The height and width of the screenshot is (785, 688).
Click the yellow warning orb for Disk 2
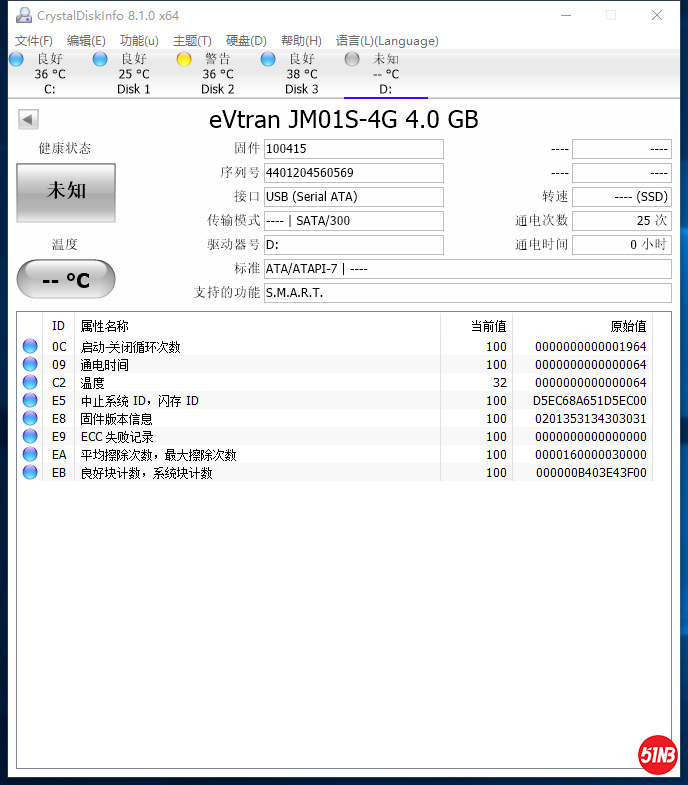click(x=184, y=59)
